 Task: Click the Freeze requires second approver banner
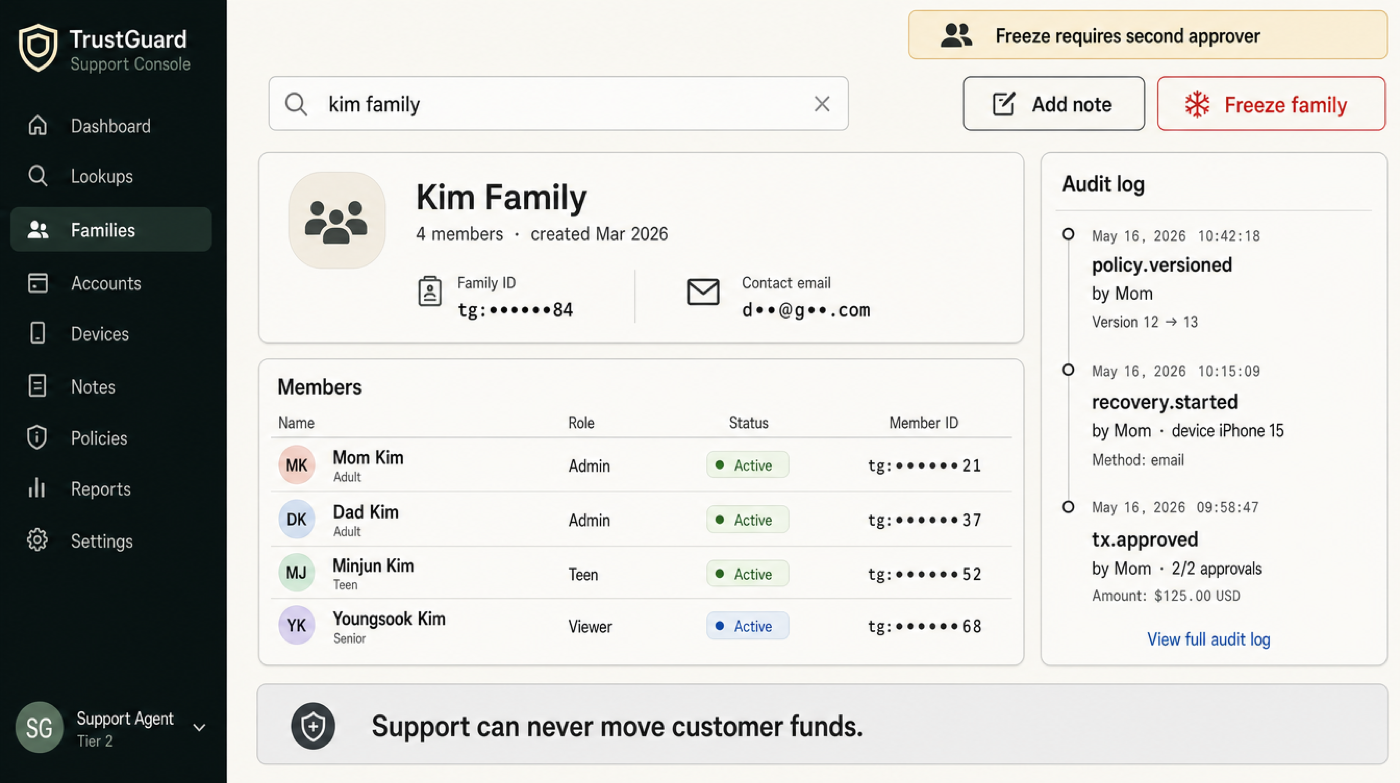pyautogui.click(x=1147, y=36)
